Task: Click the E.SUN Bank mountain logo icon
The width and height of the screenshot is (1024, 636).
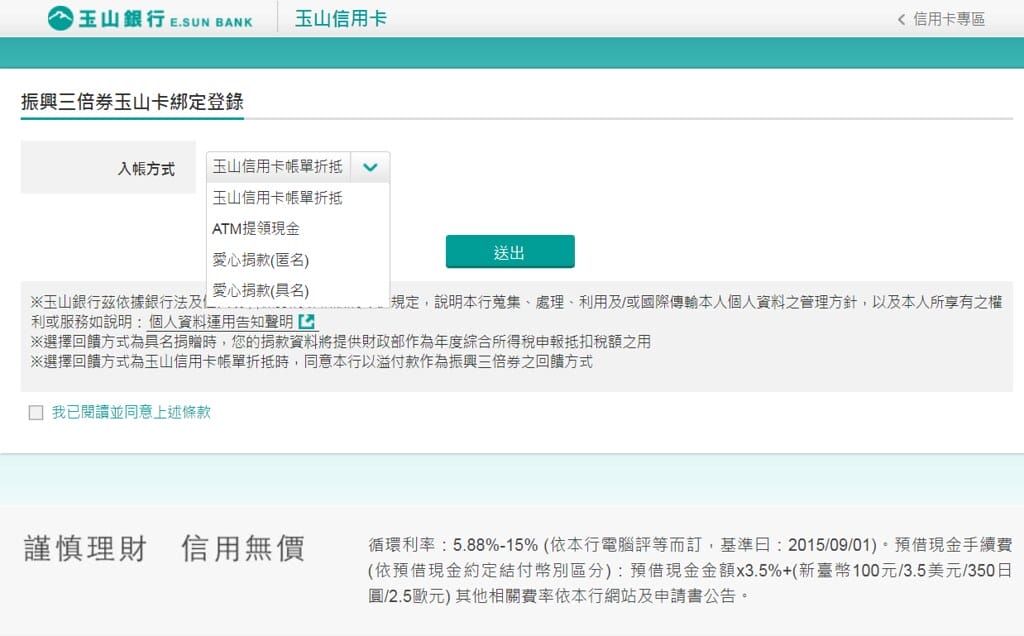Action: click(x=60, y=18)
